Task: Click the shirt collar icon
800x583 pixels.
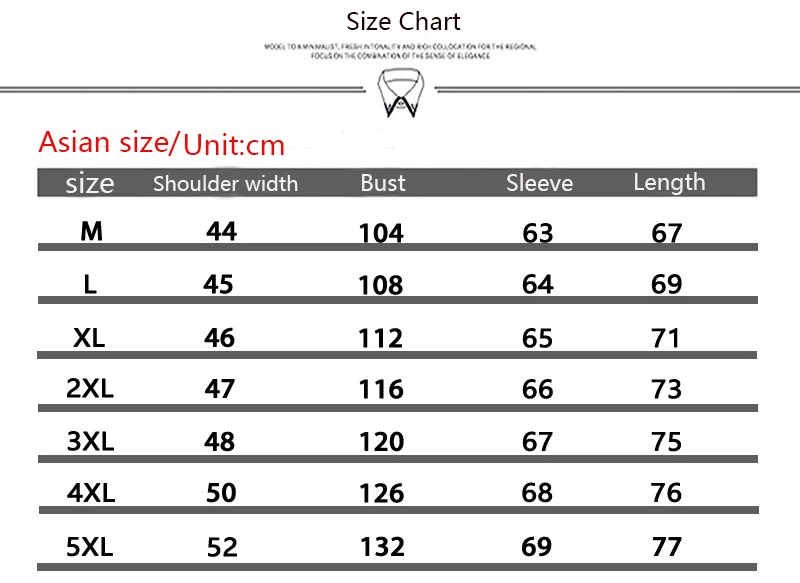Action: pos(400,95)
